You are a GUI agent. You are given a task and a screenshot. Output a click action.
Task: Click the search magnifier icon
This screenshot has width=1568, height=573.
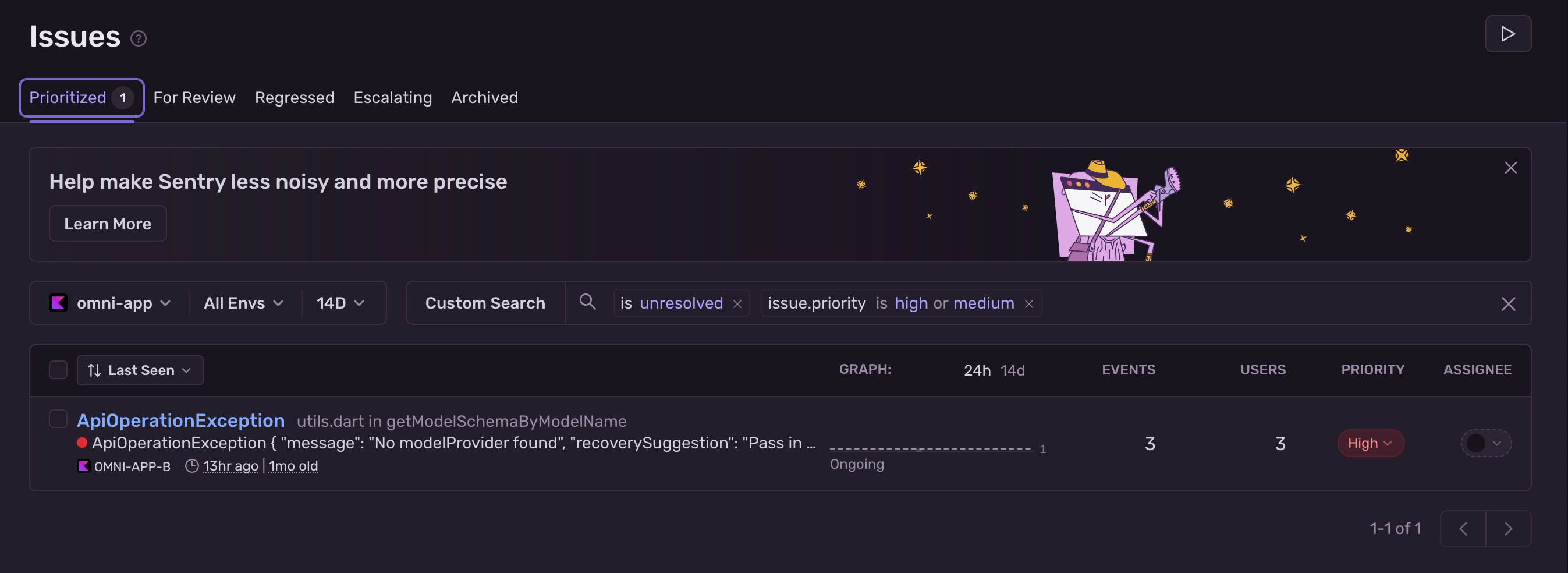(x=587, y=302)
